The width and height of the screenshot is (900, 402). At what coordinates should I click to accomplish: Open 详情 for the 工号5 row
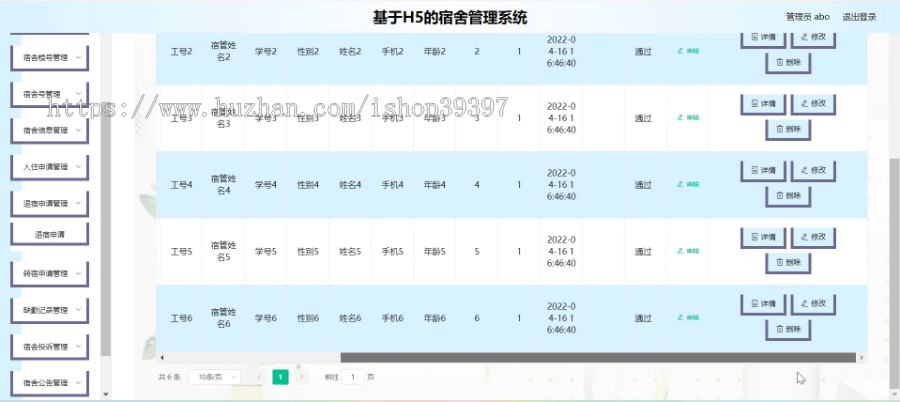click(763, 238)
